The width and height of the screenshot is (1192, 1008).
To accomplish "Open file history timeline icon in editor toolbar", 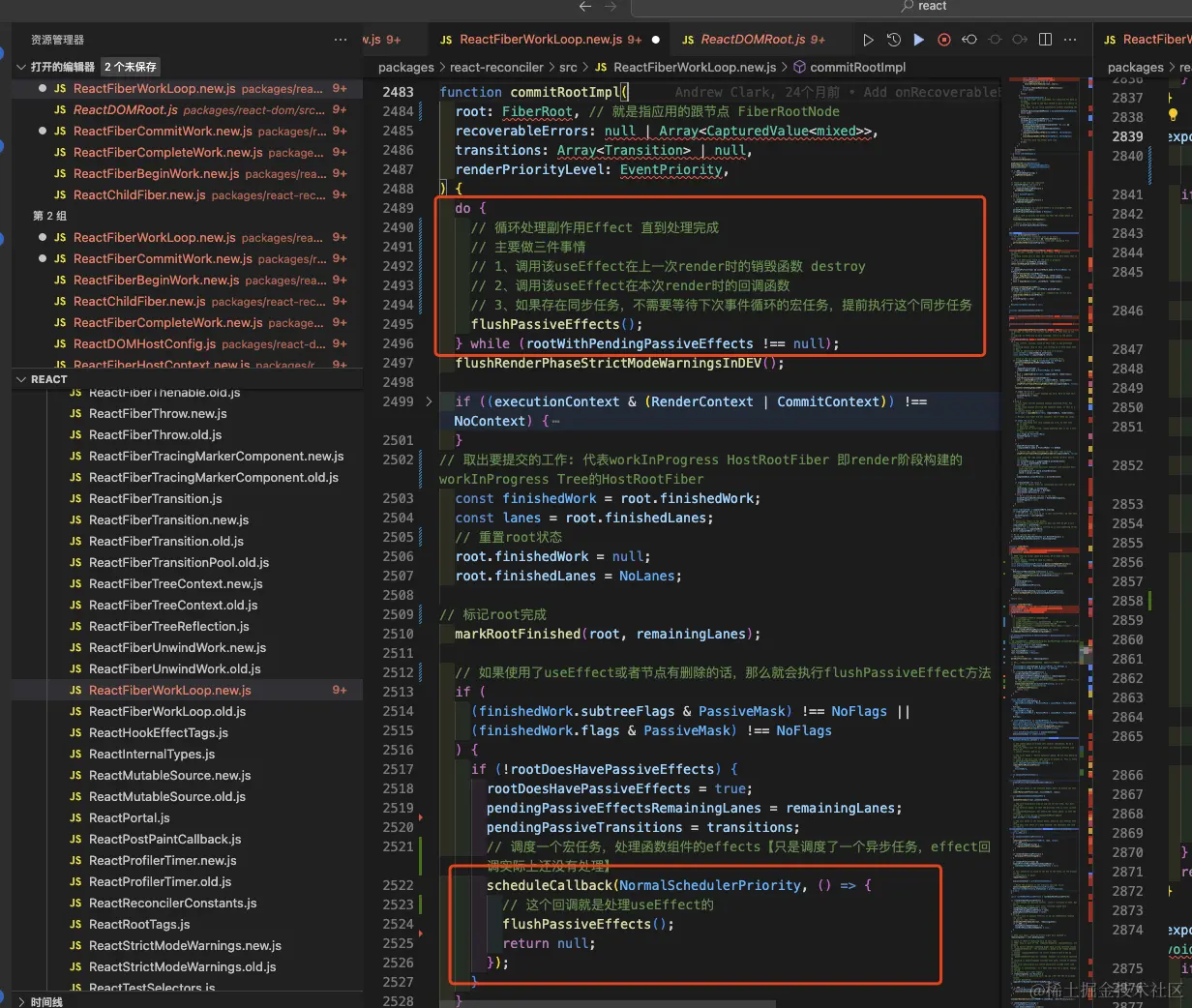I will click(893, 40).
